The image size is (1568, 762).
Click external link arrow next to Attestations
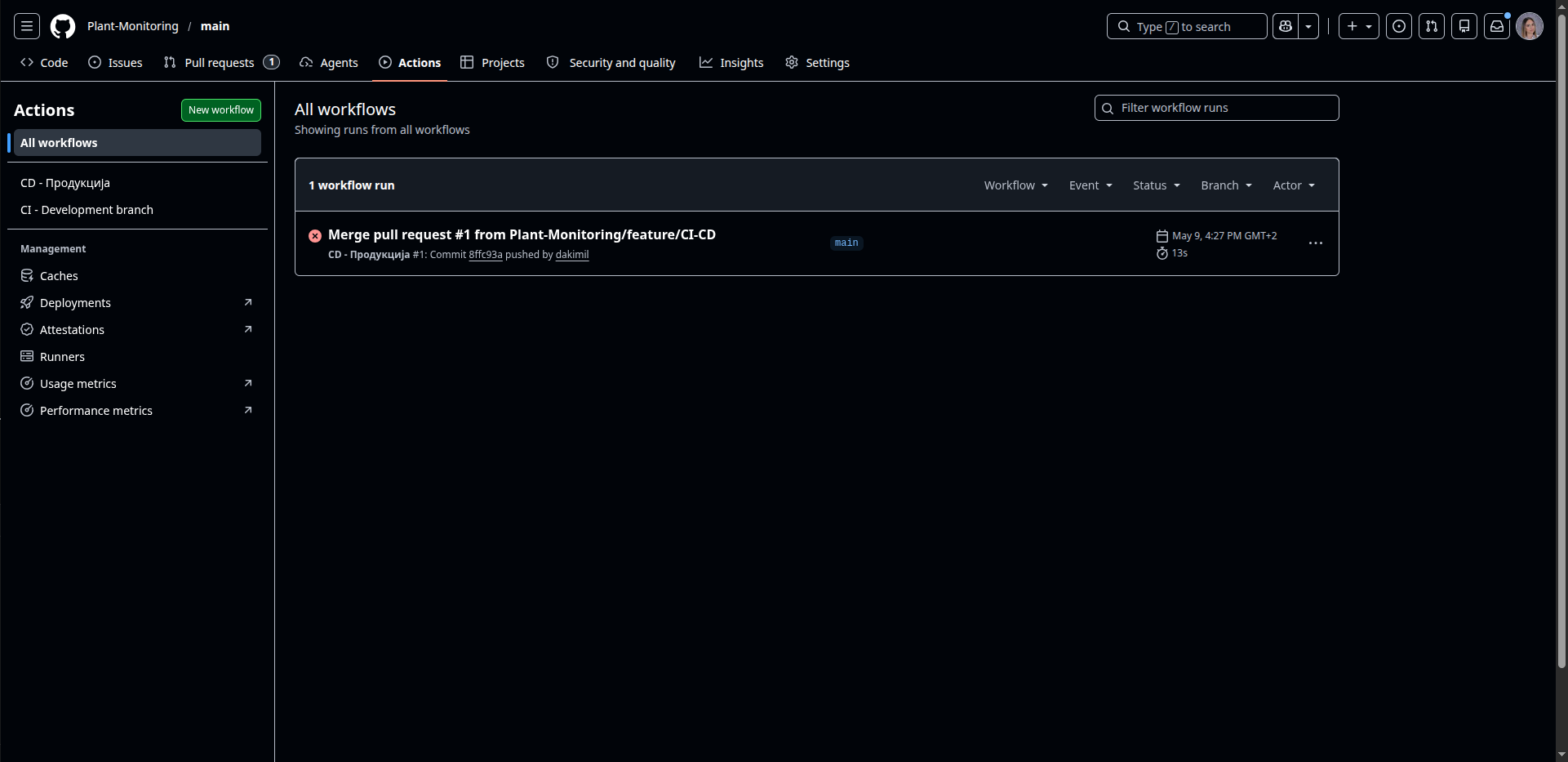[x=248, y=329]
